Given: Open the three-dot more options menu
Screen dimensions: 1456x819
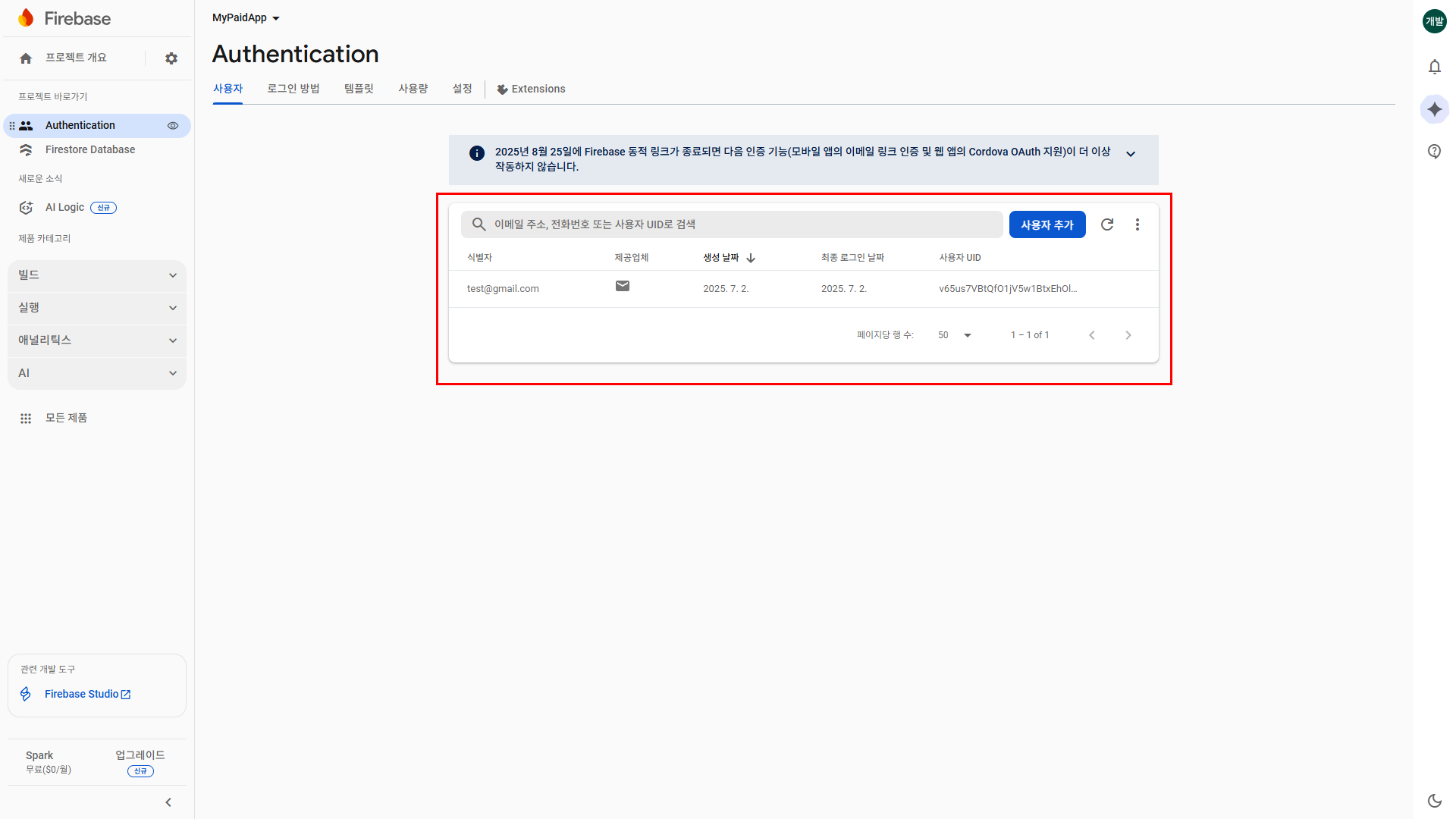Looking at the screenshot, I should tap(1137, 224).
